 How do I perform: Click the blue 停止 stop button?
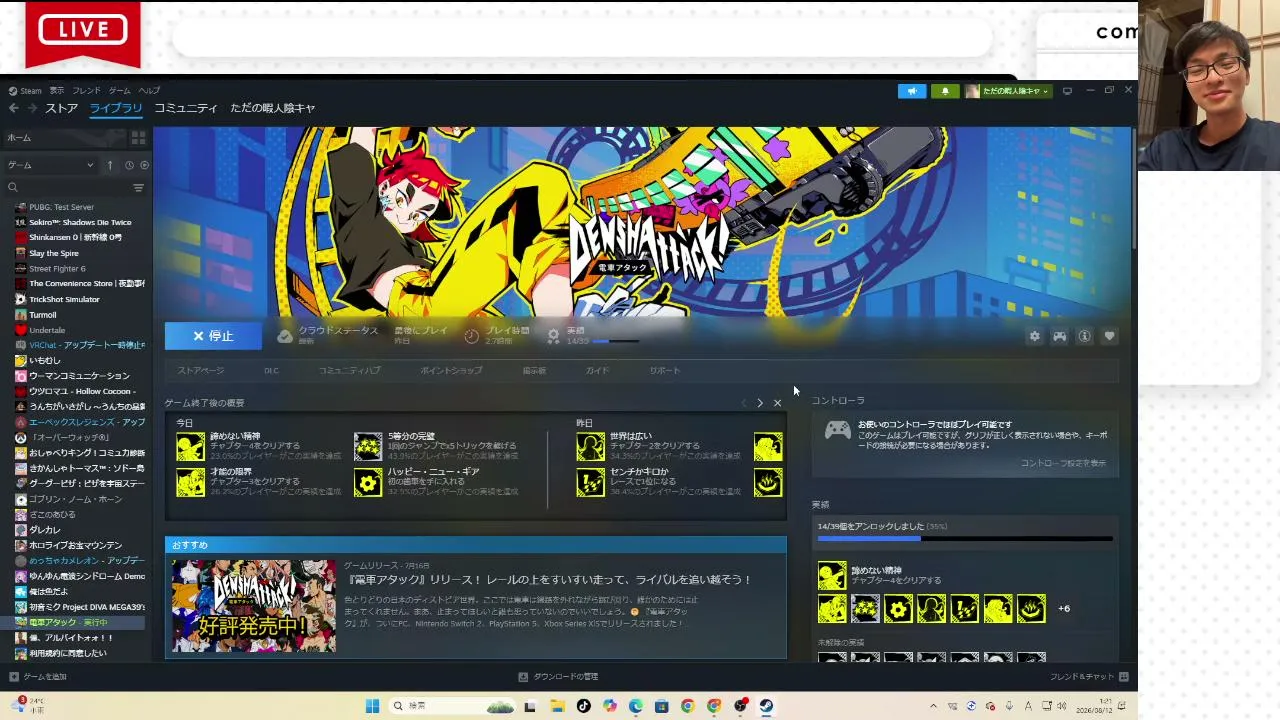point(213,336)
